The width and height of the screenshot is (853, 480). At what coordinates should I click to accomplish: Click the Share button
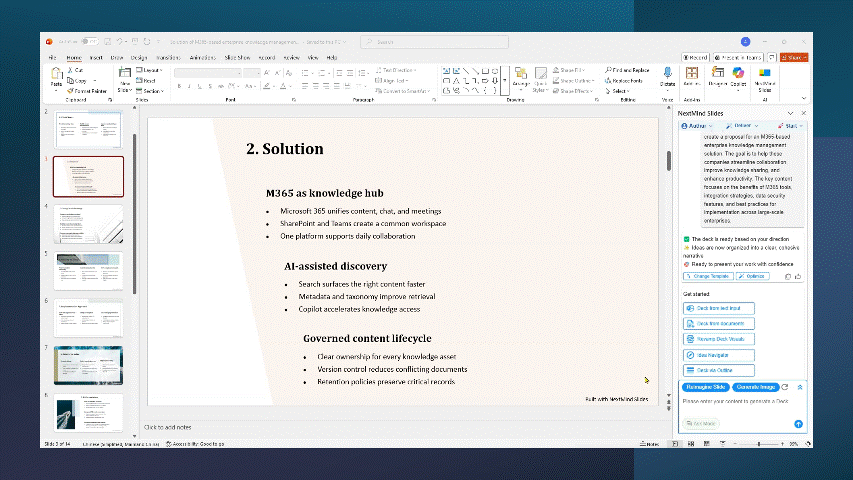pos(794,57)
